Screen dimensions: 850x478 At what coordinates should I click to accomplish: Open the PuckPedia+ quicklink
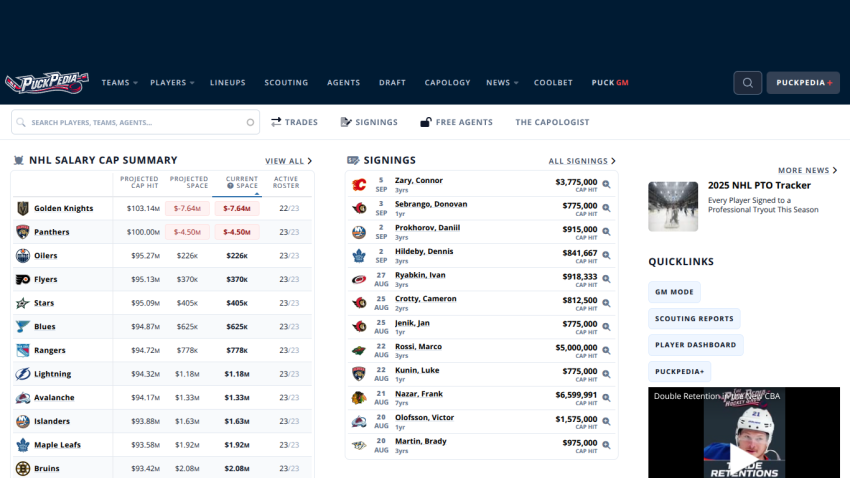(x=679, y=372)
